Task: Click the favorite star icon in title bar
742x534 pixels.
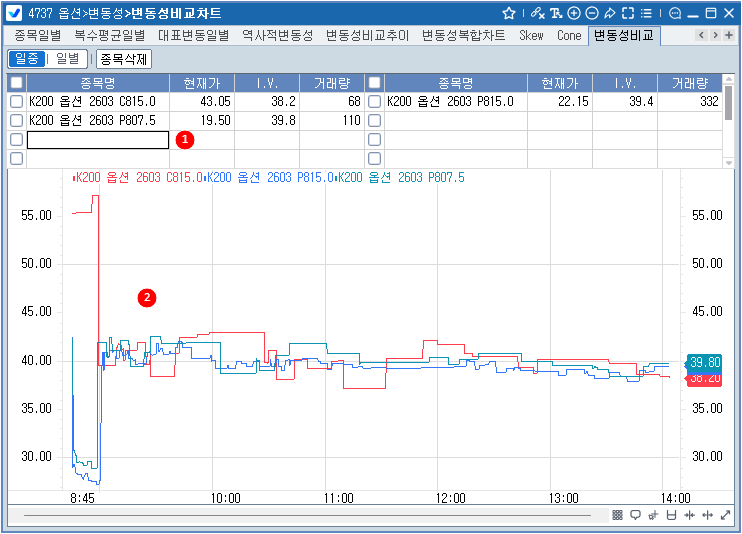Action: [509, 14]
